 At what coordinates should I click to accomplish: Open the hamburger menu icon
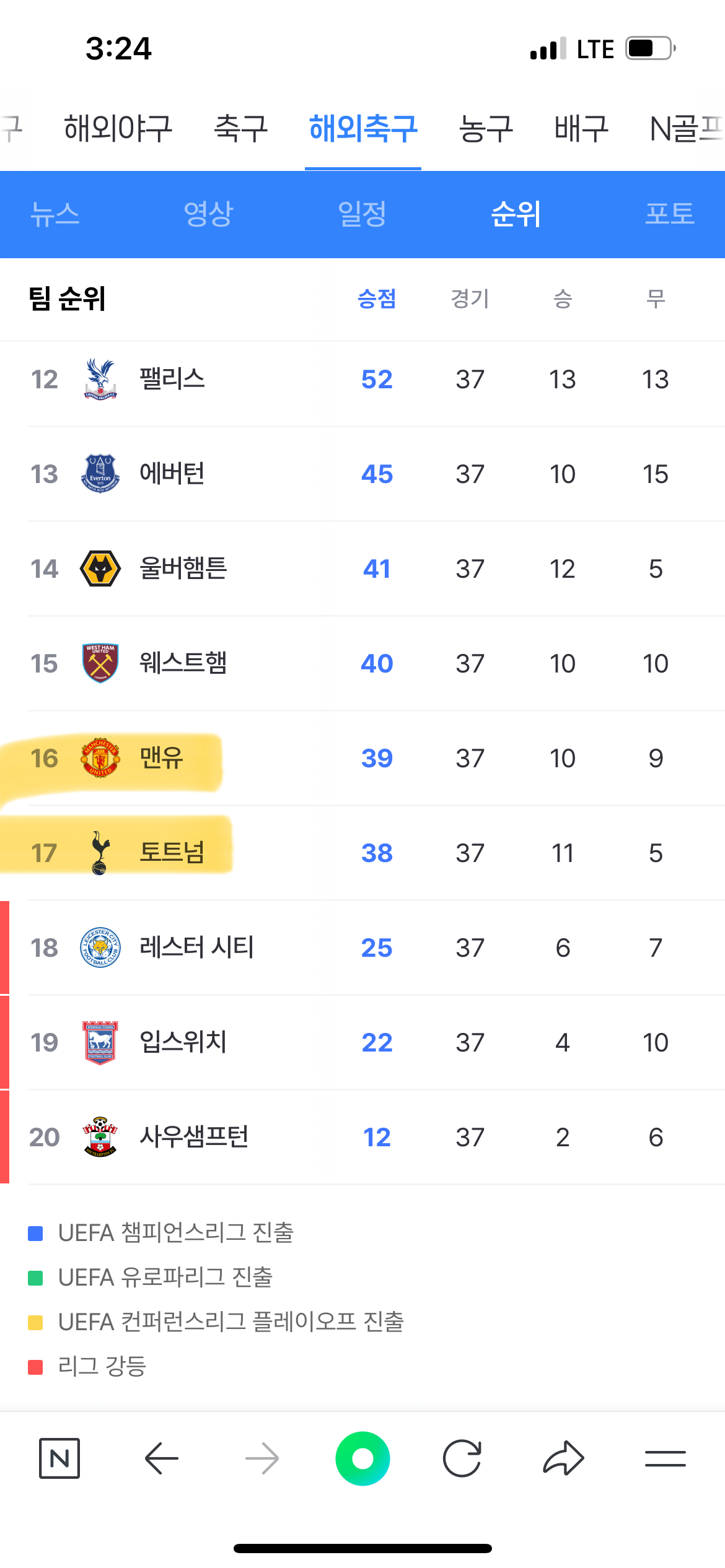665,1458
